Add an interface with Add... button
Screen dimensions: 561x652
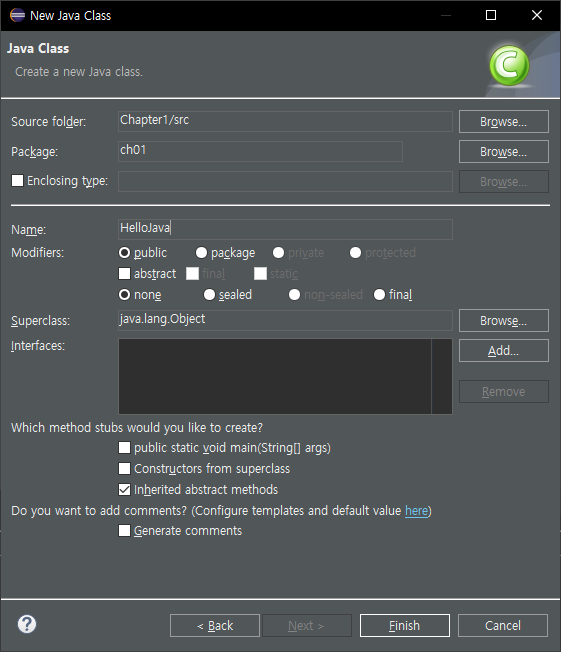[504, 351]
